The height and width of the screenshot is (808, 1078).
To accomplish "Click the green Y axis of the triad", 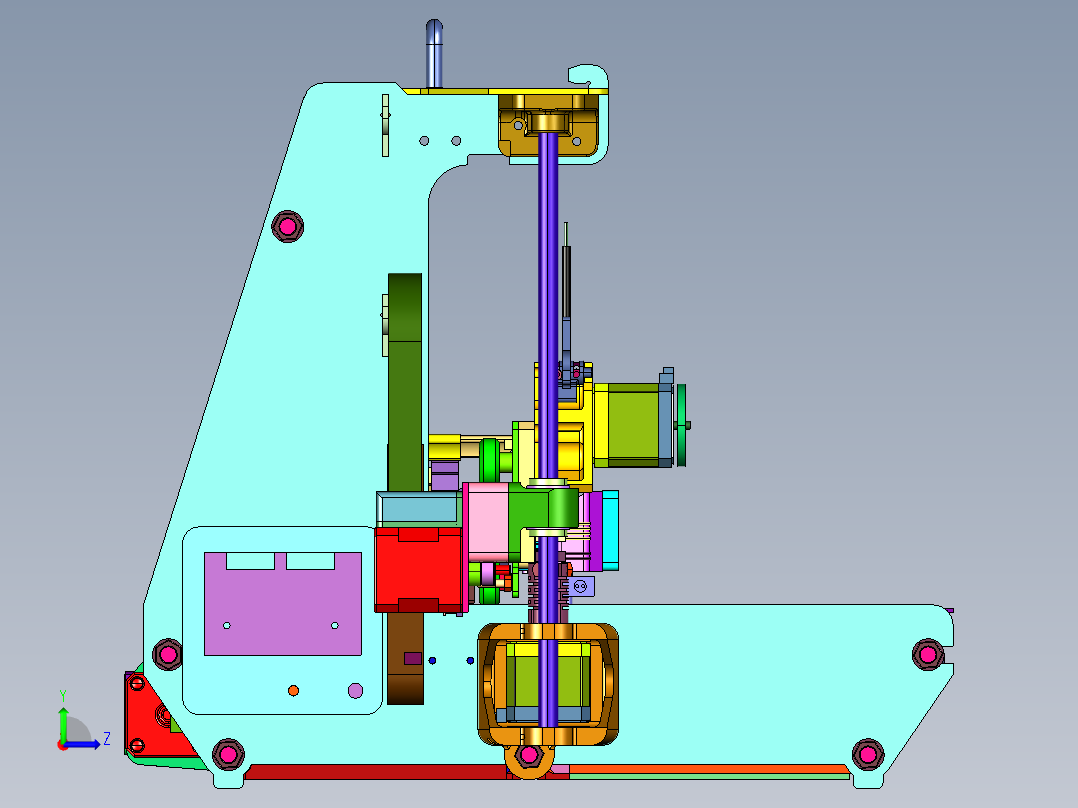I will pos(63,723).
